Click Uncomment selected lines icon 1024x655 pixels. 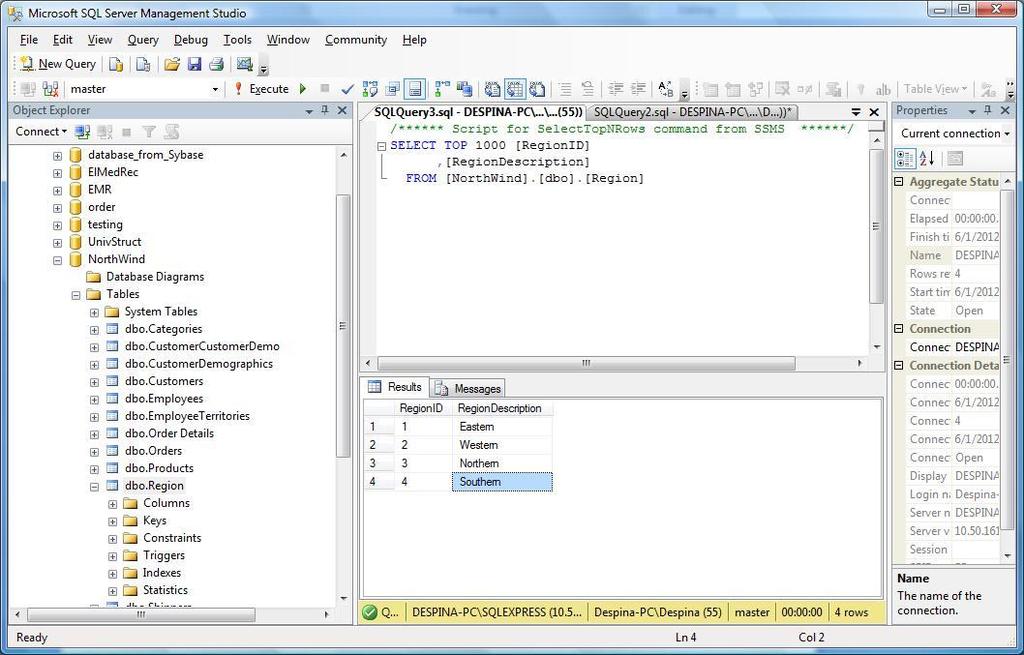coord(588,89)
